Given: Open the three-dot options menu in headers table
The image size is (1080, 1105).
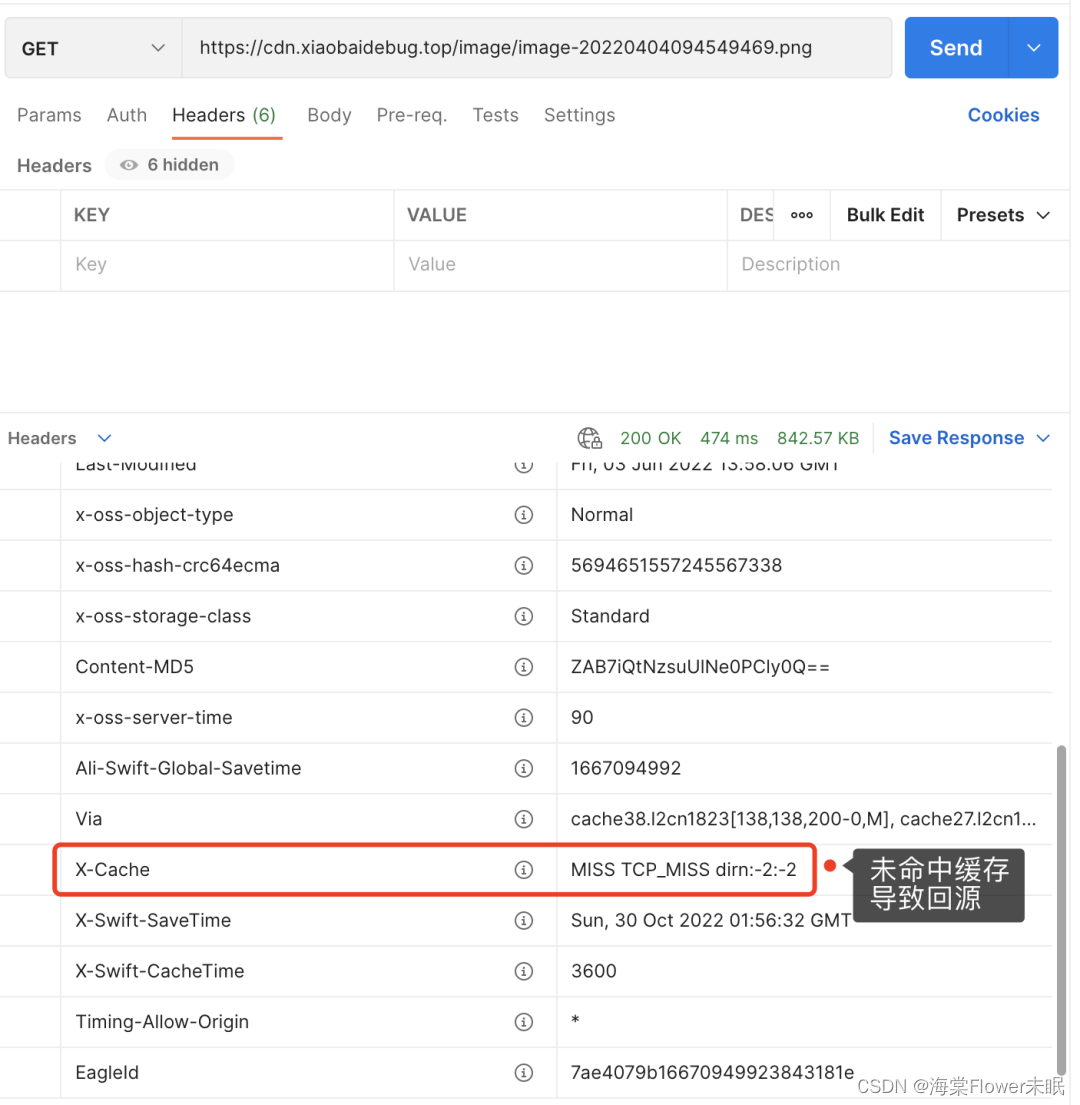Looking at the screenshot, I should click(801, 214).
